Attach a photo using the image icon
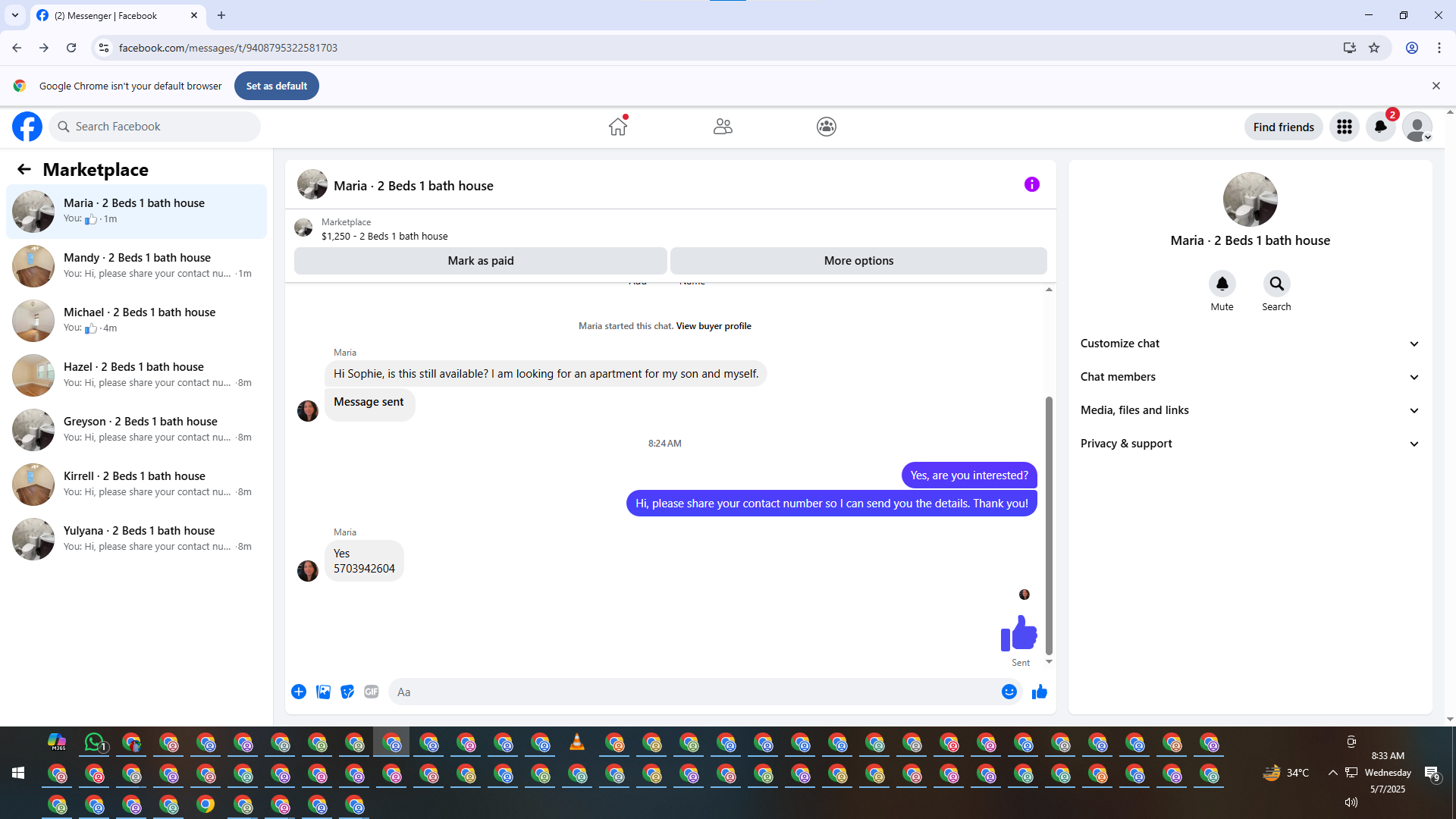Image resolution: width=1456 pixels, height=819 pixels. (x=323, y=692)
